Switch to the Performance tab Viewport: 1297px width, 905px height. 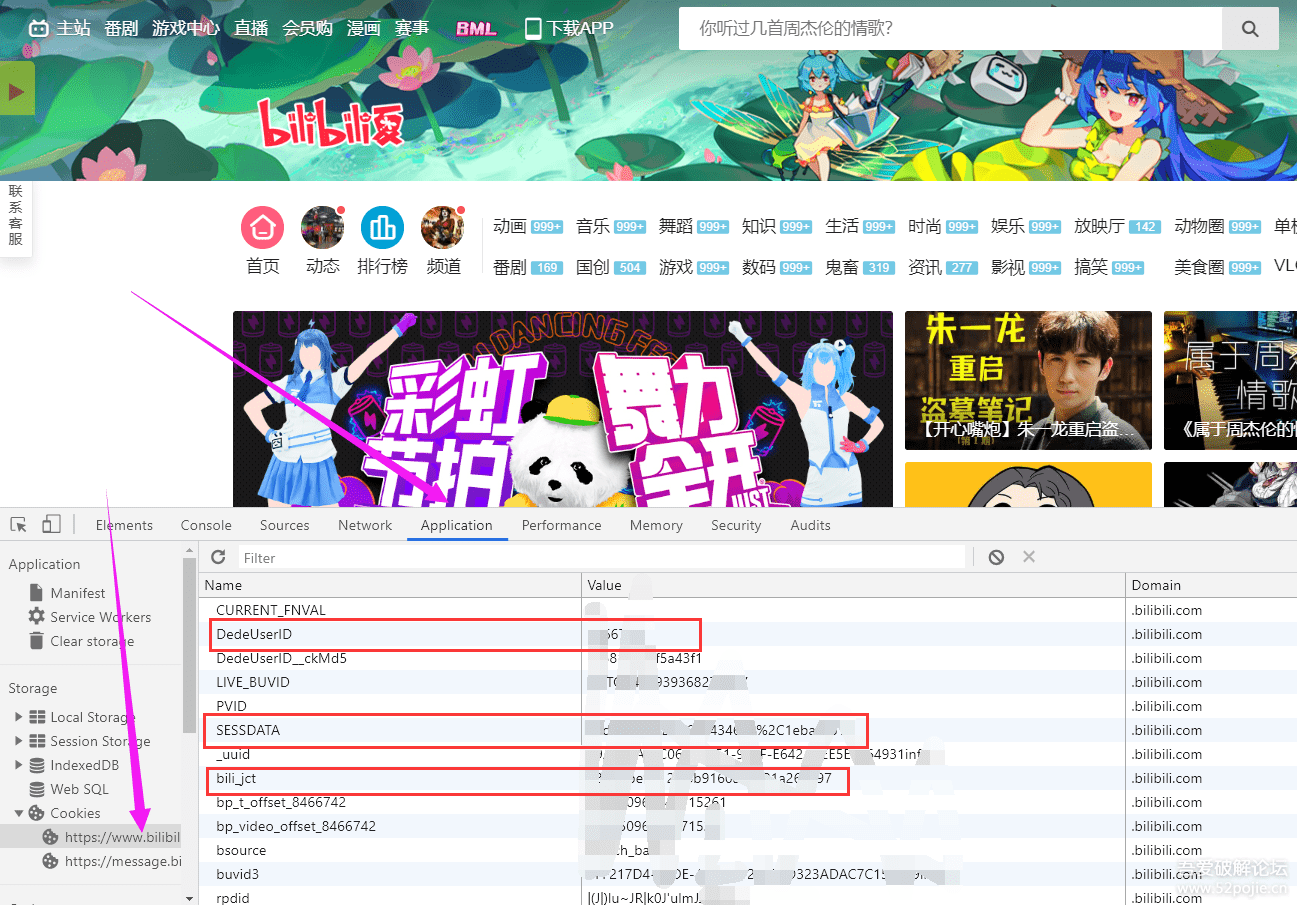561,525
